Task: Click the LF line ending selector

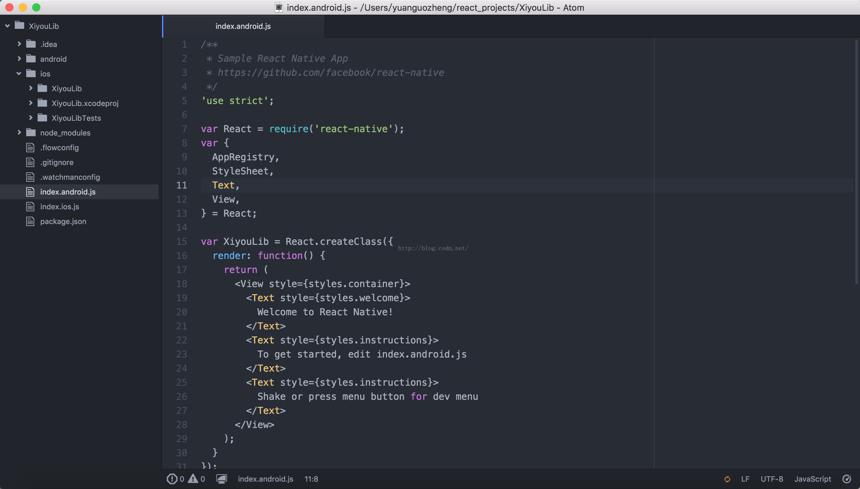Action: [x=745, y=479]
